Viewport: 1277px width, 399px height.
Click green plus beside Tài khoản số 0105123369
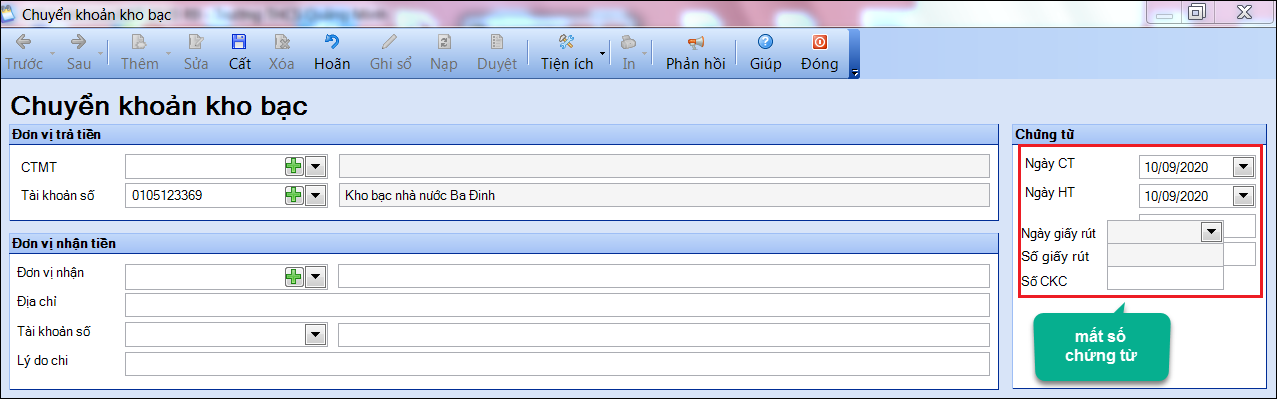click(x=294, y=195)
